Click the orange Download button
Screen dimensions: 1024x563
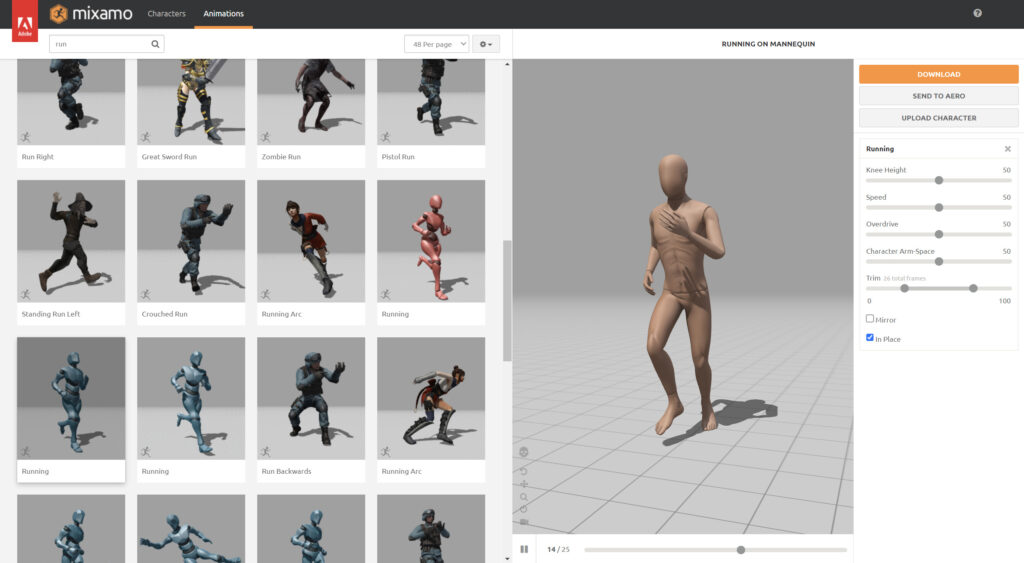(x=938, y=74)
